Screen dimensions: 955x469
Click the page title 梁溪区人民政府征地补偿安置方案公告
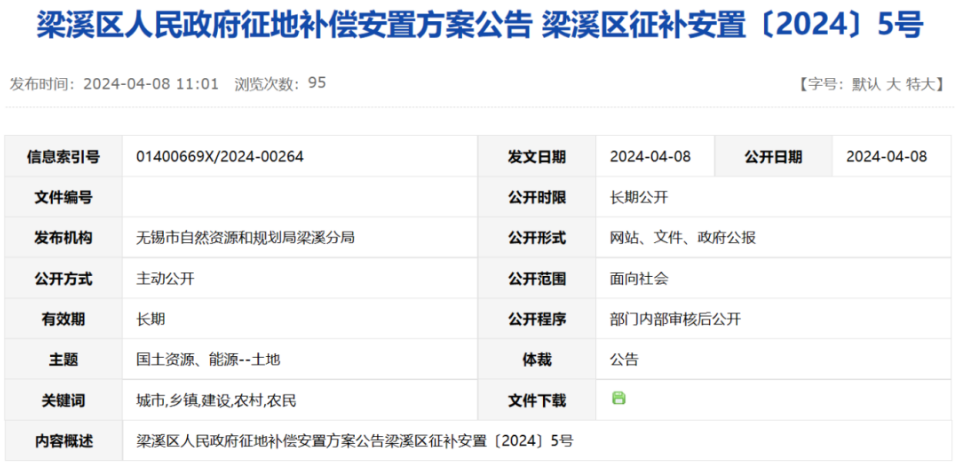click(284, 25)
